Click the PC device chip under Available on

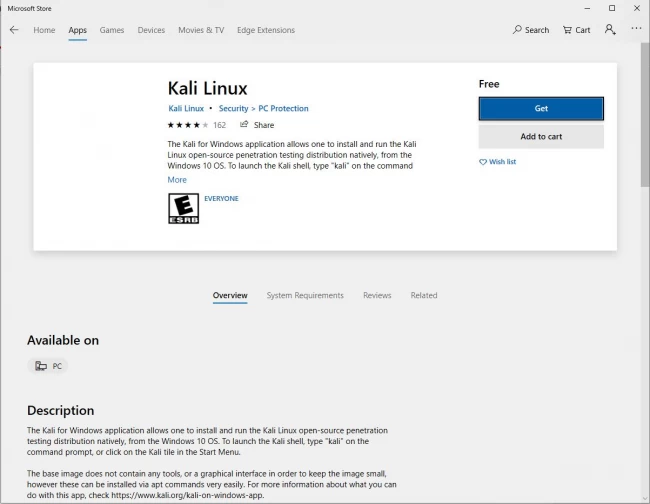tap(48, 366)
